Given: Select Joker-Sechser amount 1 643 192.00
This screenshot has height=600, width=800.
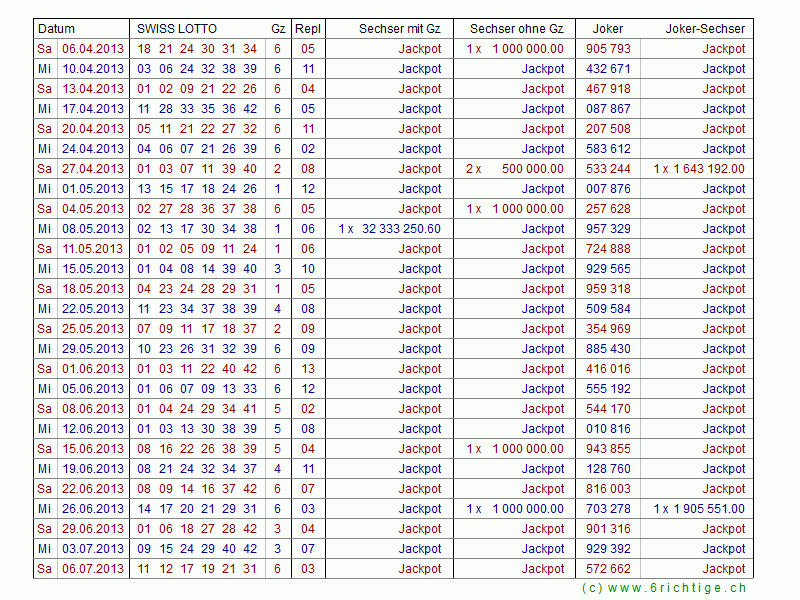Looking at the screenshot, I should coord(700,169).
